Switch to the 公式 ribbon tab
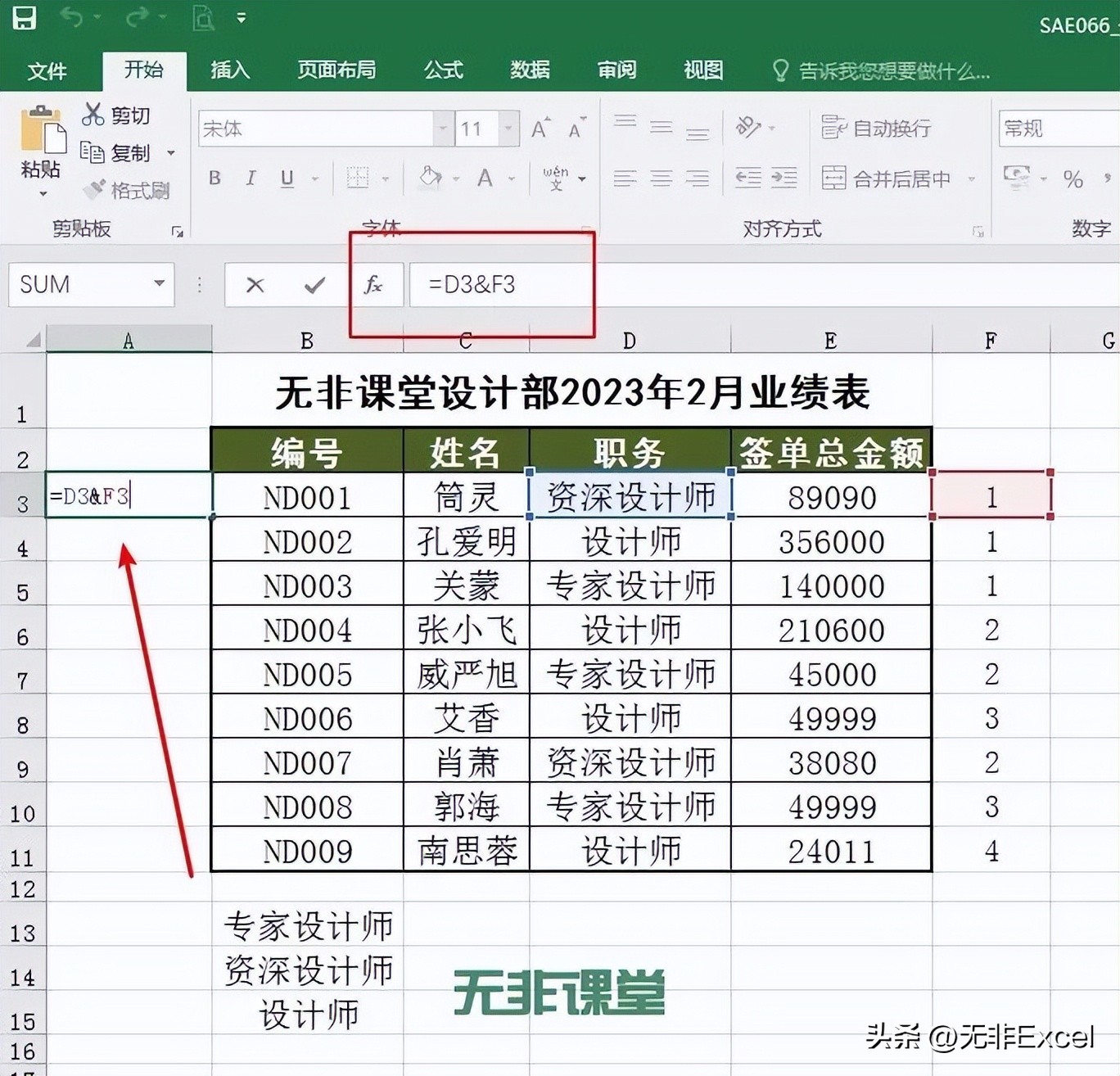The width and height of the screenshot is (1120, 1076). click(443, 71)
